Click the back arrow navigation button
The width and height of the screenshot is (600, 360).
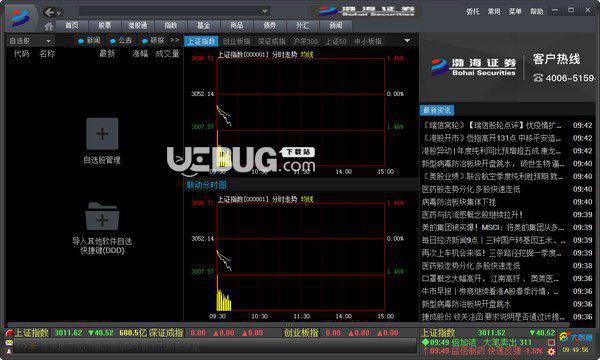click(x=49, y=12)
